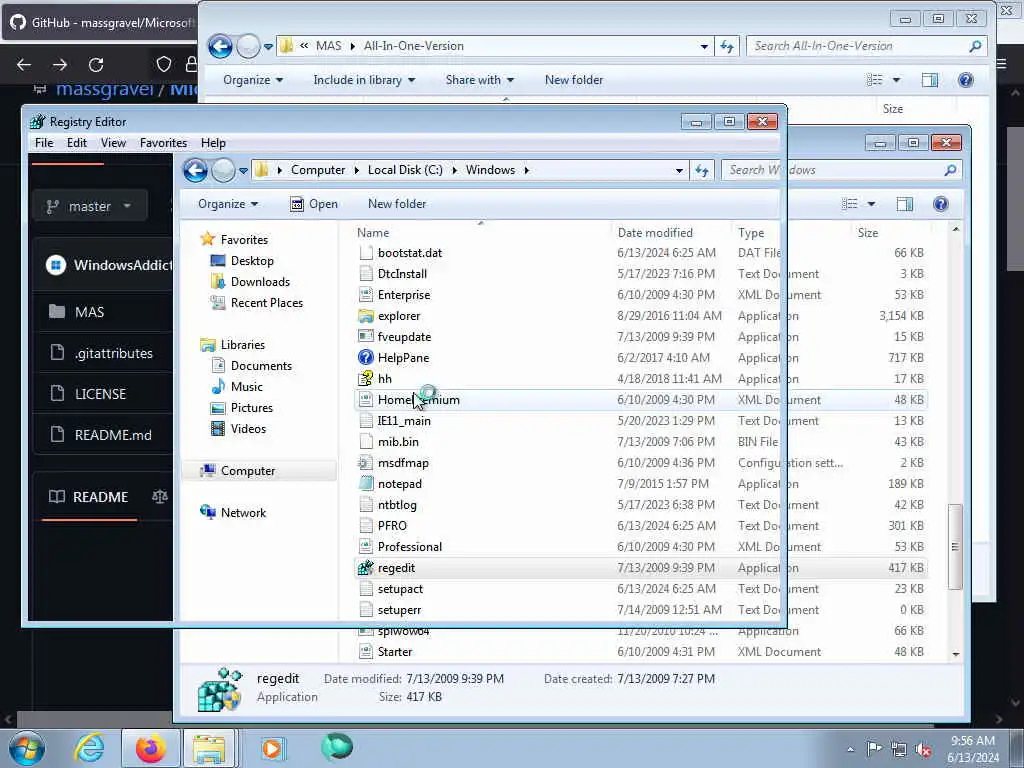
Task: Change view icon in Windows folder toolbar
Action: pos(850,204)
